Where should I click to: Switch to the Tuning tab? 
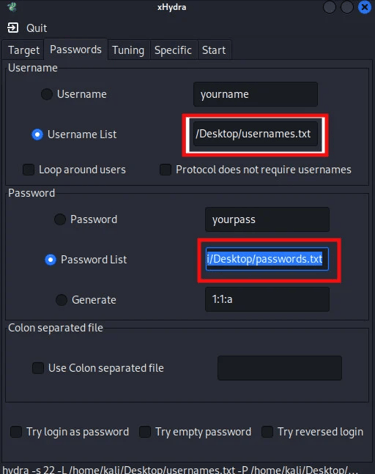click(x=128, y=50)
